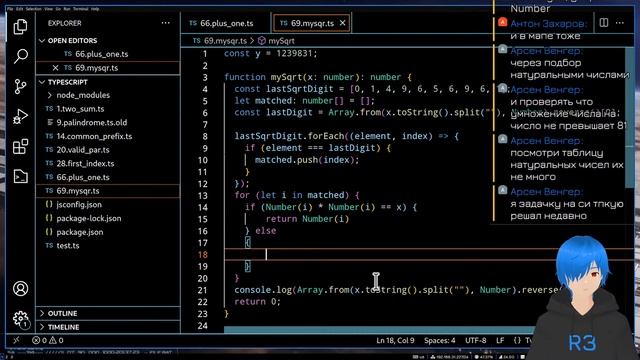Open the errors and warnings status indicator
Image resolution: width=640 pixels, height=360 pixels.
point(48,340)
